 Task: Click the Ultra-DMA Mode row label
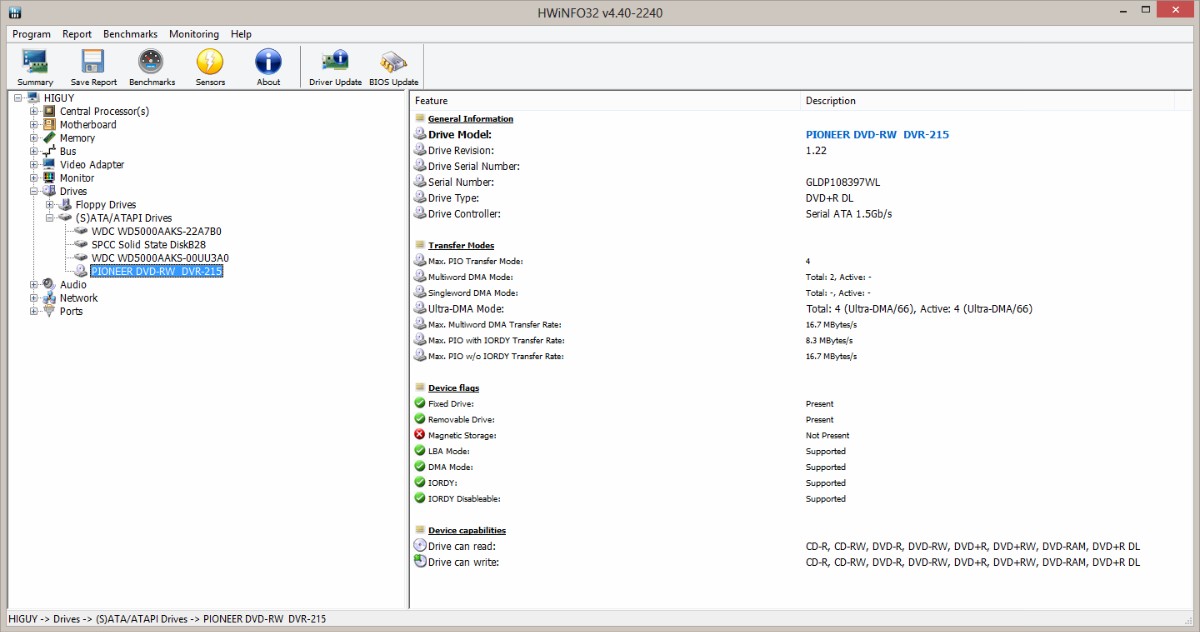[466, 309]
